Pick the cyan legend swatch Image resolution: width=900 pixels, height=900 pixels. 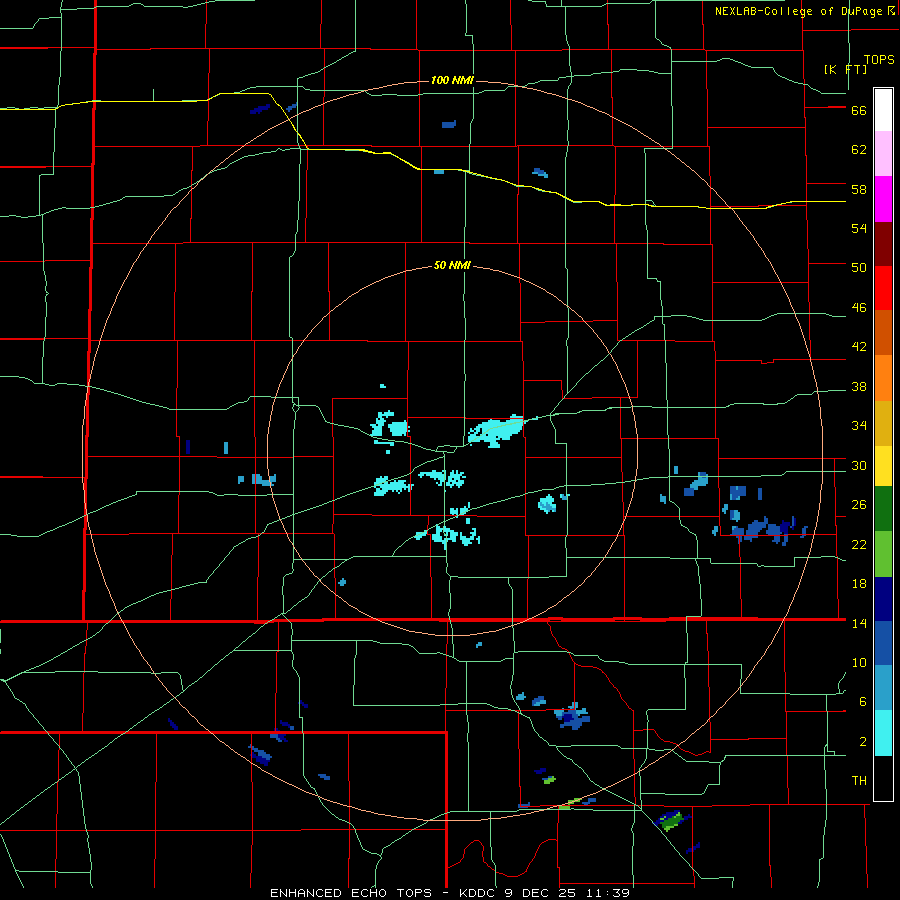[883, 732]
